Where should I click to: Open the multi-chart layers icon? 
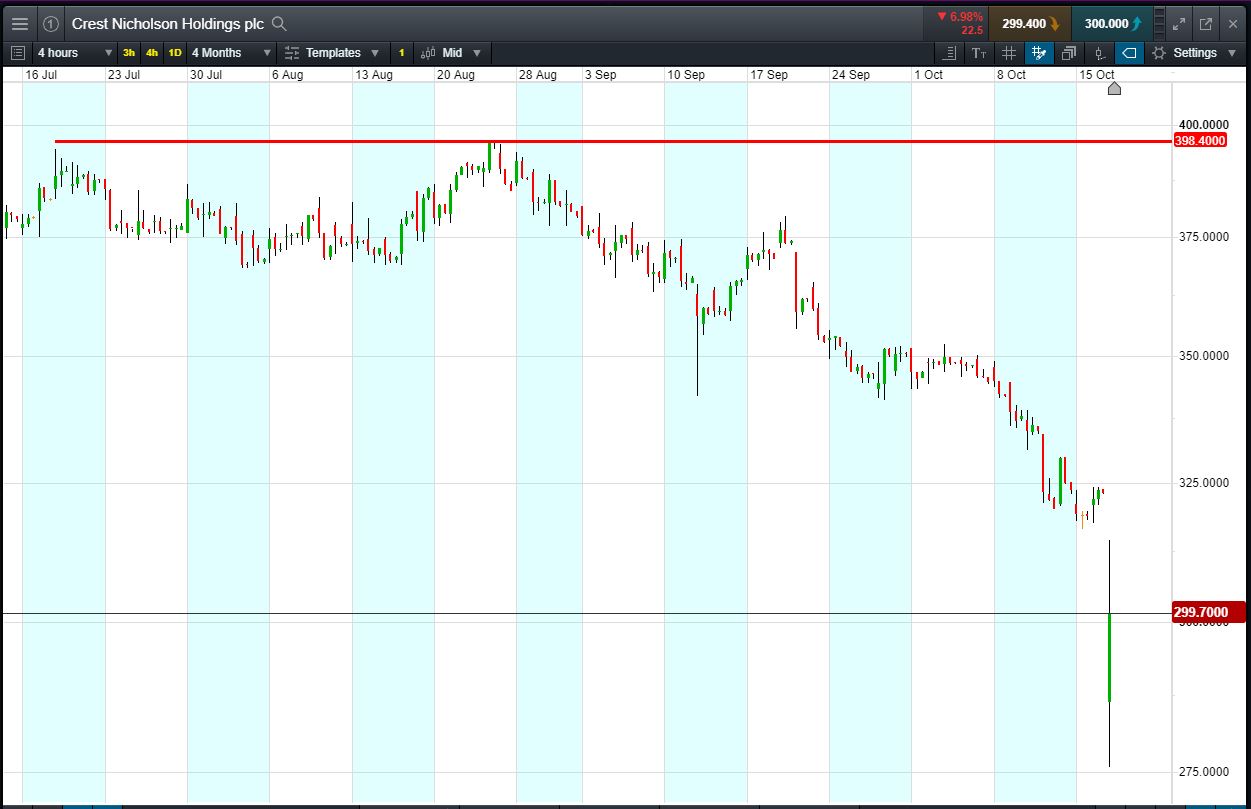point(1069,53)
